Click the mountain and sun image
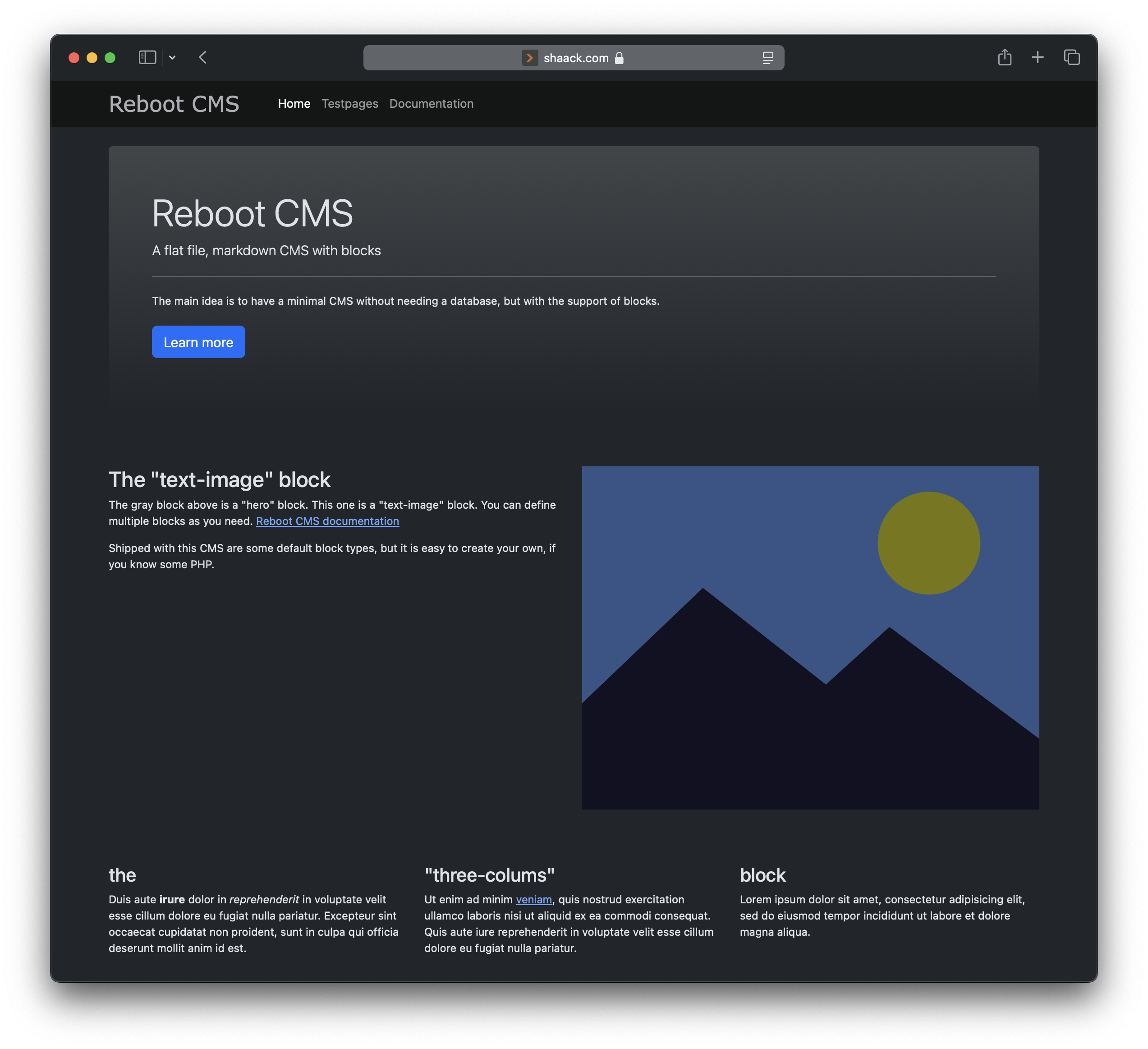The image size is (1148, 1049). click(810, 638)
